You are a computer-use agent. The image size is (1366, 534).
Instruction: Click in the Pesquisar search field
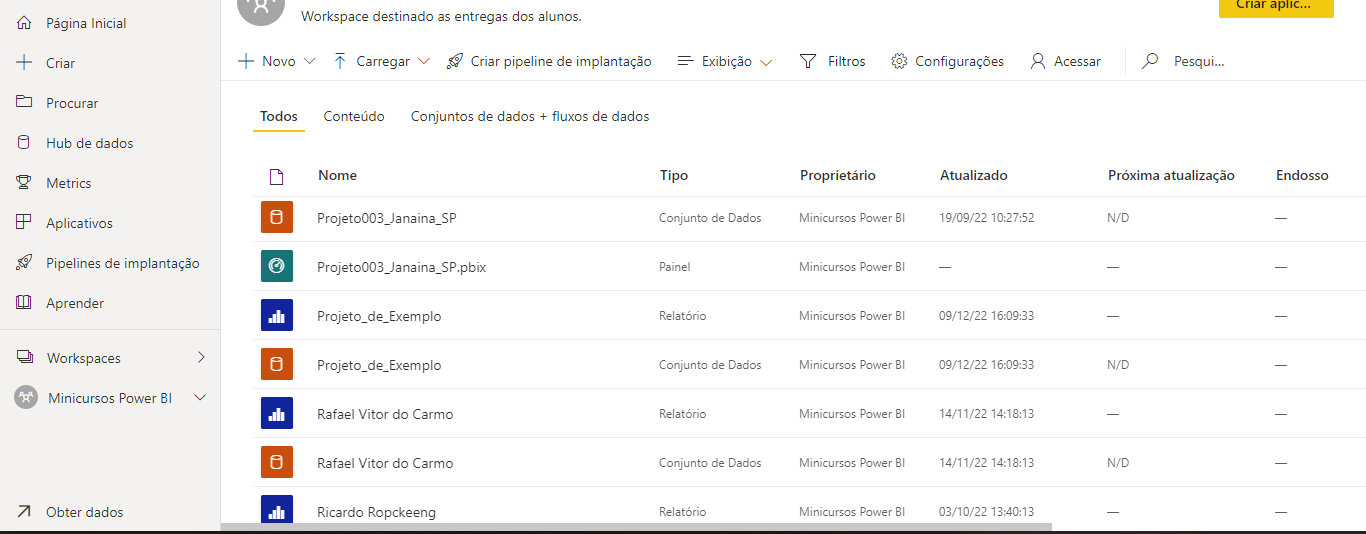pyautogui.click(x=1199, y=61)
